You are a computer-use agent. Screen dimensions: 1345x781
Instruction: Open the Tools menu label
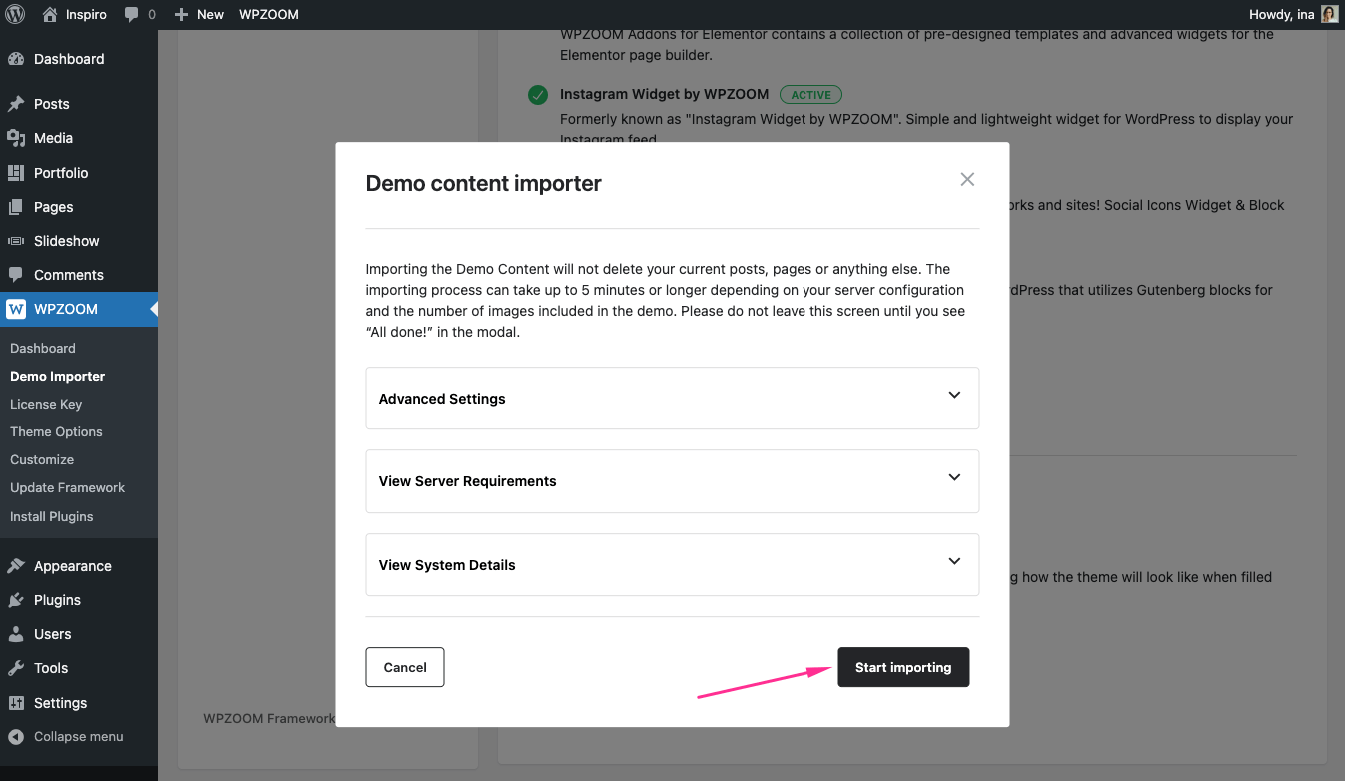point(51,668)
